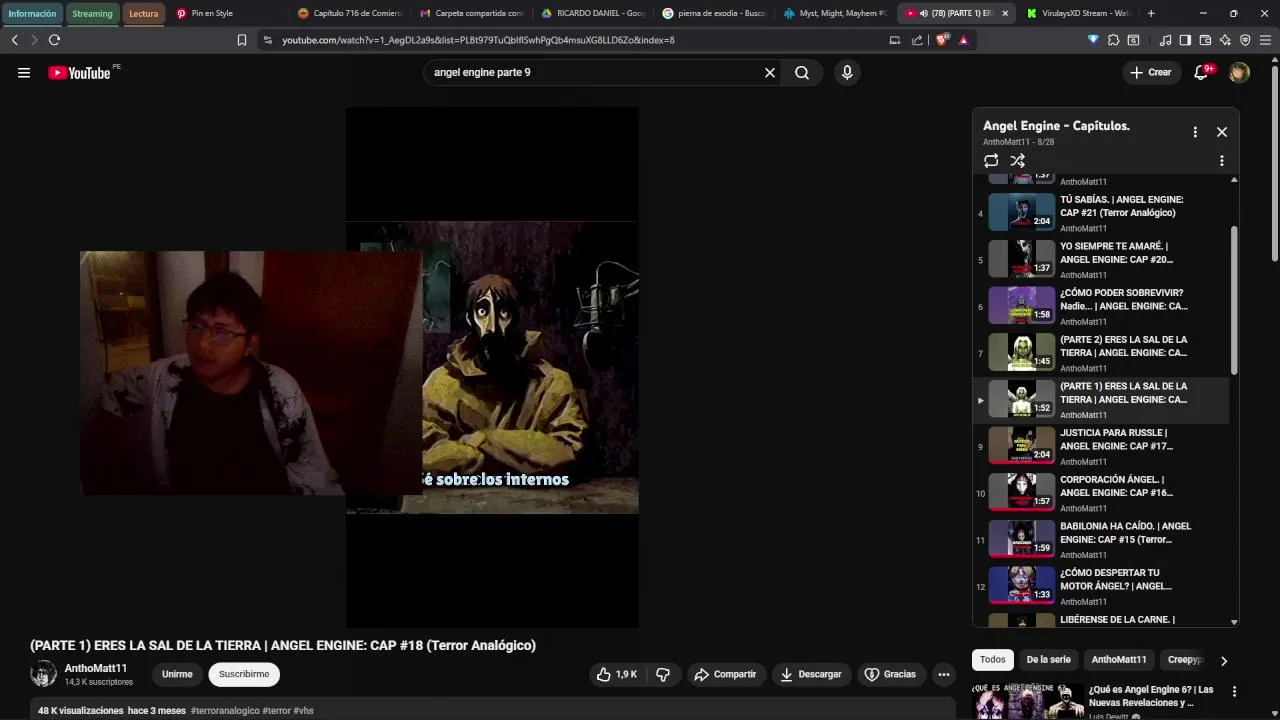Open the playlist header three-dot menu
The image size is (1280, 720).
[x=1195, y=132]
